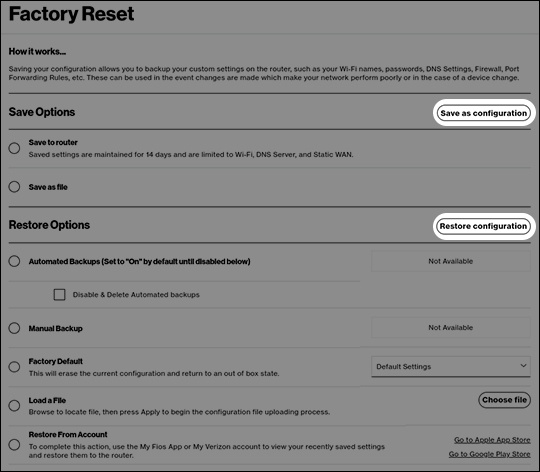Select the Factory Default radio button
Image resolution: width=540 pixels, height=472 pixels.
(14, 367)
